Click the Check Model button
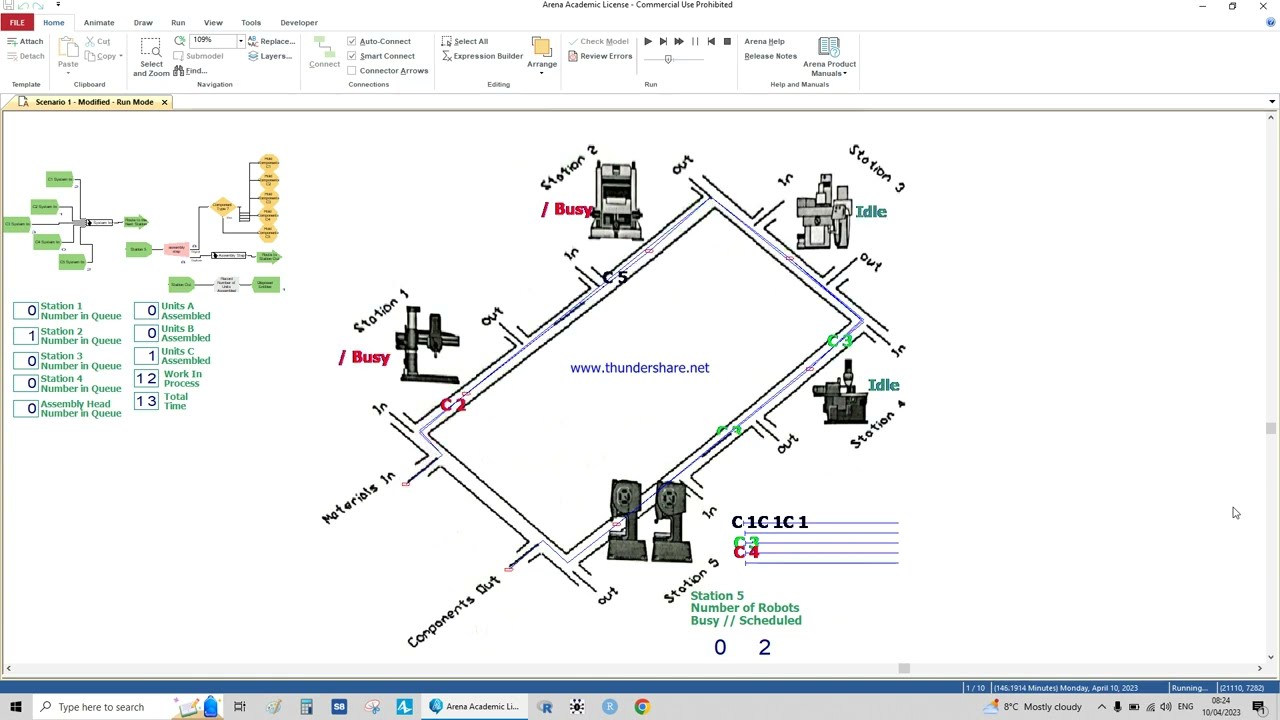Viewport: 1280px width, 720px height. click(598, 41)
